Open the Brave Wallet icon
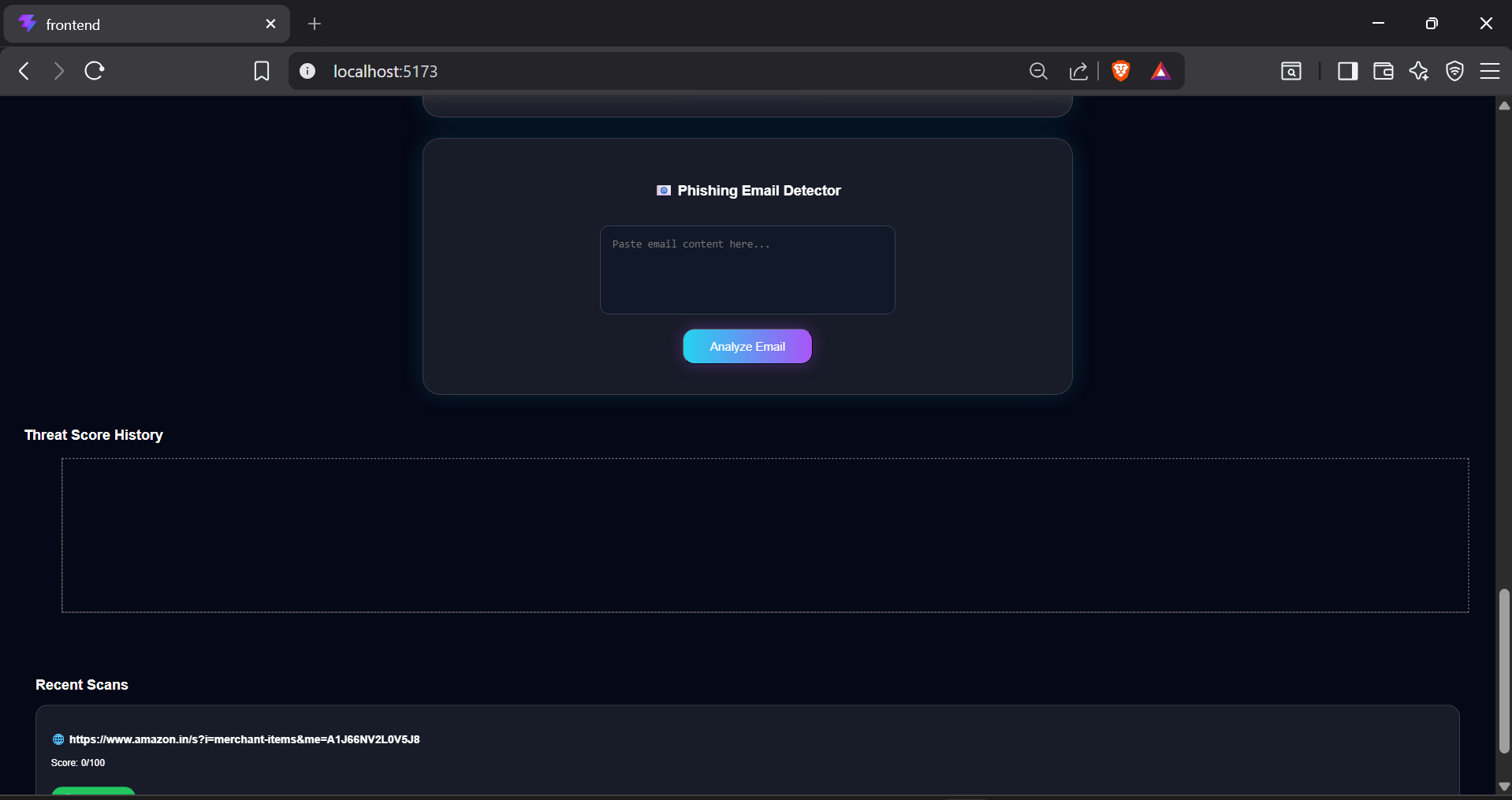1512x800 pixels. pyautogui.click(x=1384, y=71)
